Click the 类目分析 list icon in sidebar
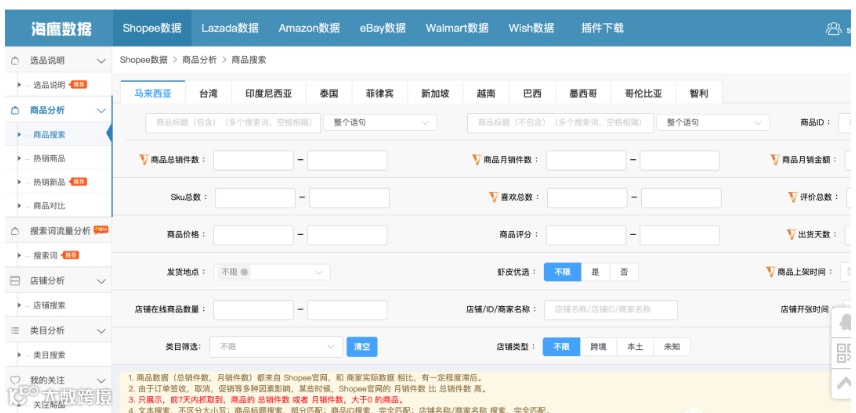856x413 pixels. (x=15, y=331)
